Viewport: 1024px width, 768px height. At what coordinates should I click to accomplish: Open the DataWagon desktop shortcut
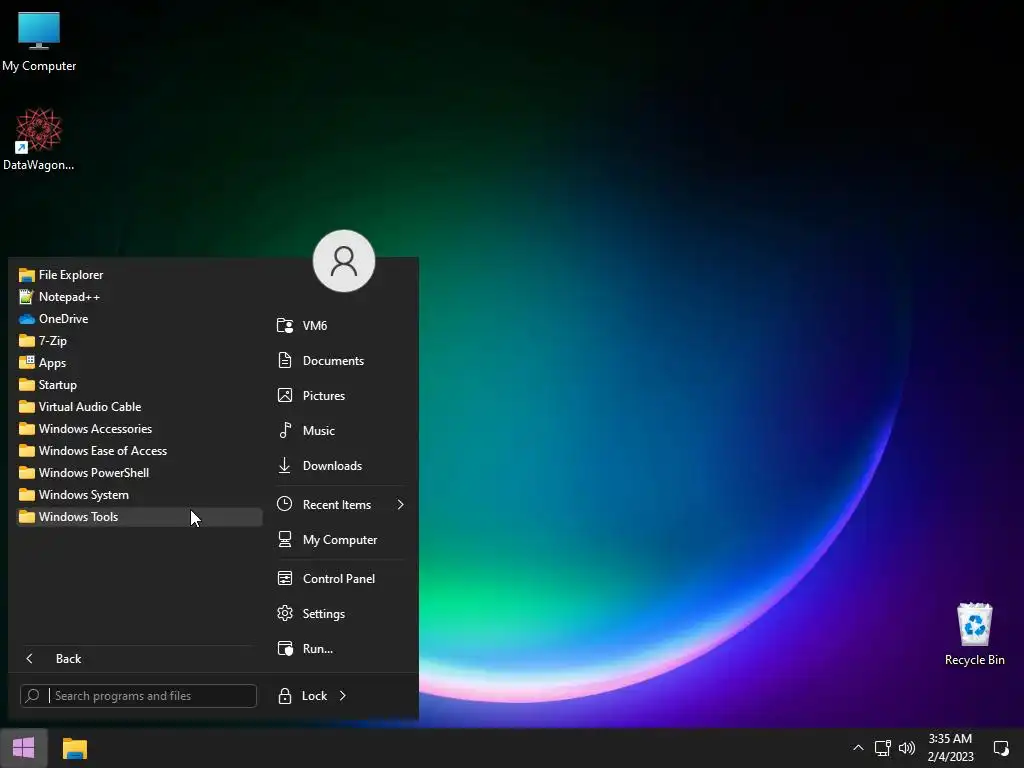(x=39, y=140)
